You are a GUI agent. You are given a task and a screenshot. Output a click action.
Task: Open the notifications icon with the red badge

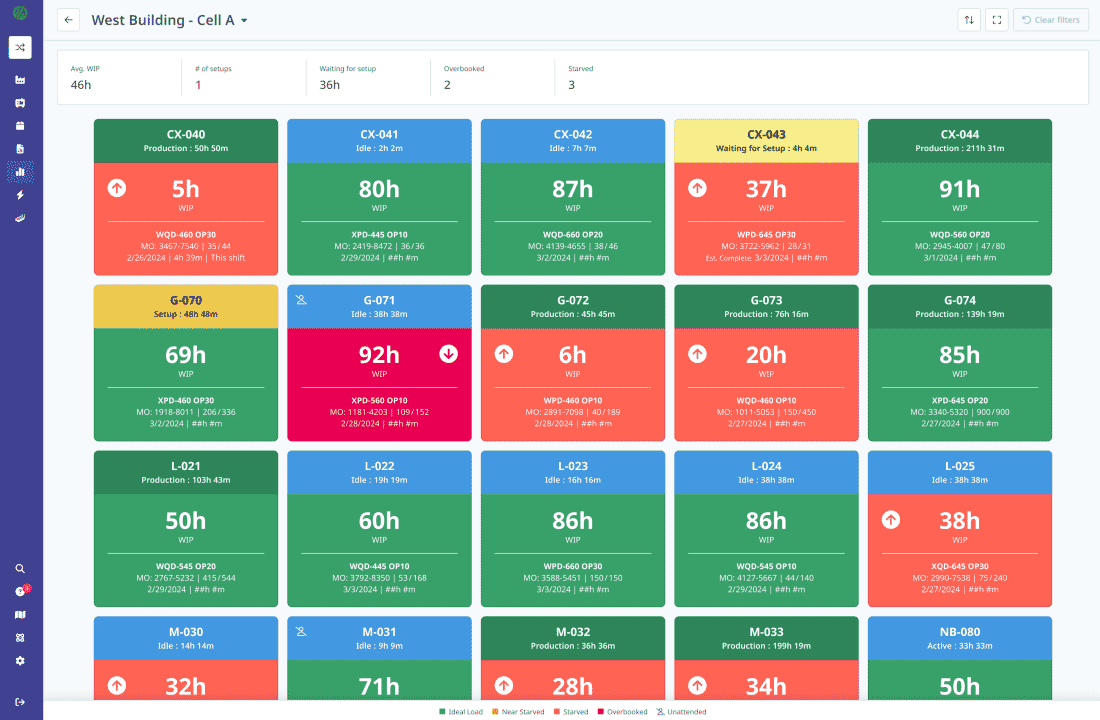point(20,591)
